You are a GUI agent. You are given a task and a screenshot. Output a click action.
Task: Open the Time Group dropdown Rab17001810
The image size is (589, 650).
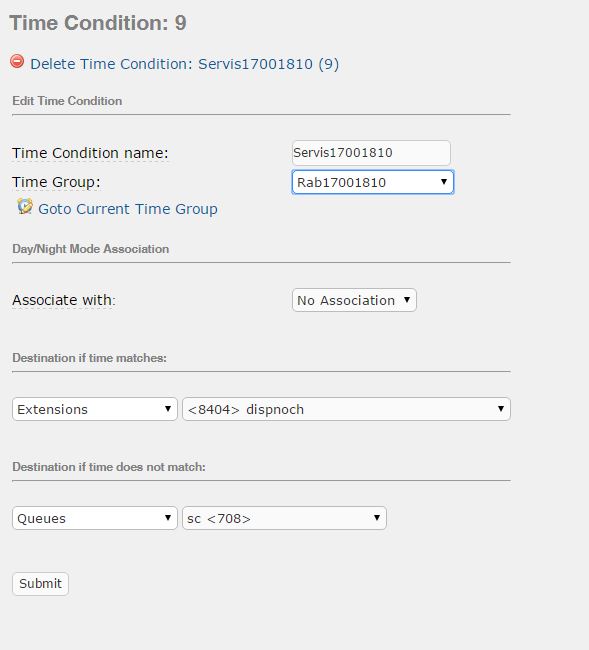[373, 182]
